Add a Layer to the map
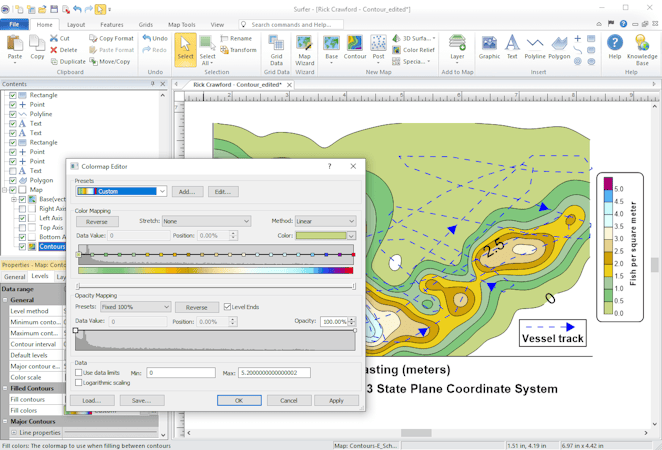This screenshot has width=662, height=450. coord(457,49)
